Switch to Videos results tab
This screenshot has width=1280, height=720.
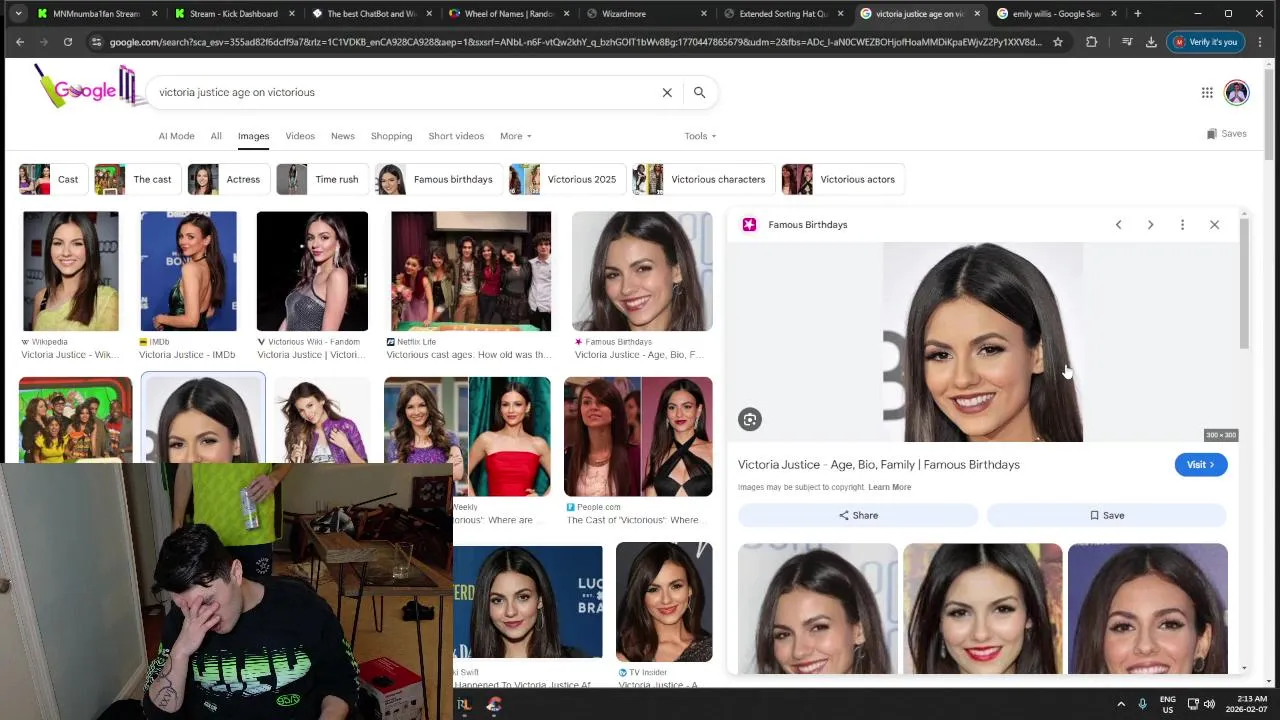pyautogui.click(x=300, y=136)
